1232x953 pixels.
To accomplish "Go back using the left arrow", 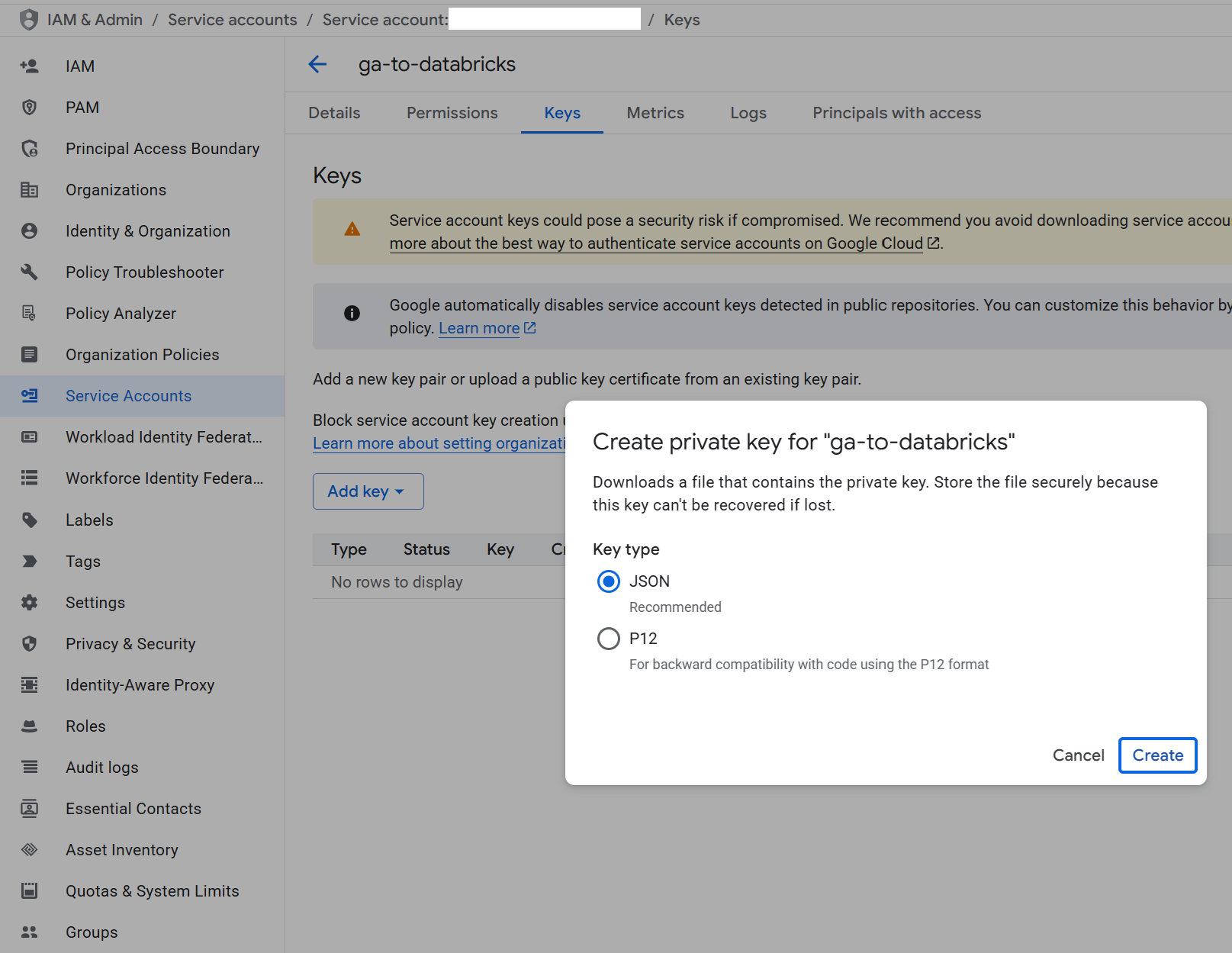I will [x=317, y=65].
